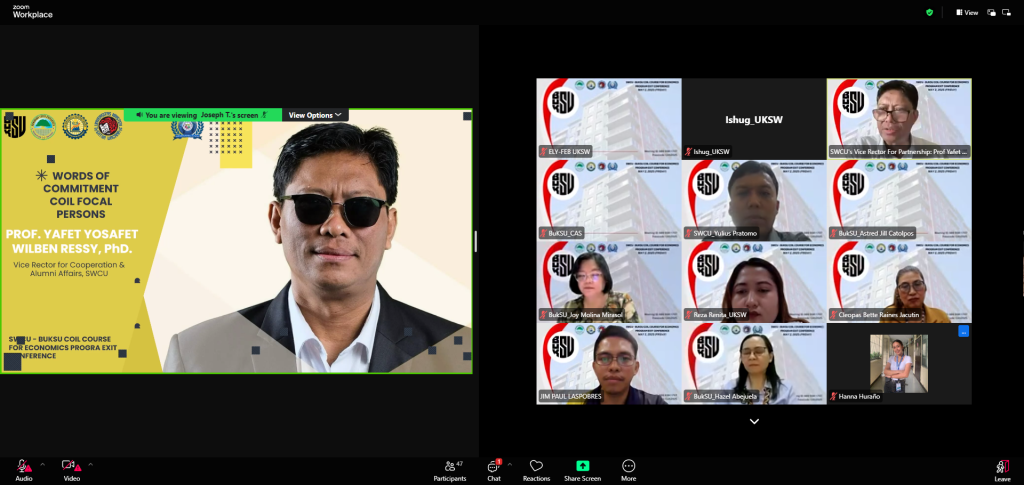Unmute the microphone with Audio button

[x=23, y=470]
